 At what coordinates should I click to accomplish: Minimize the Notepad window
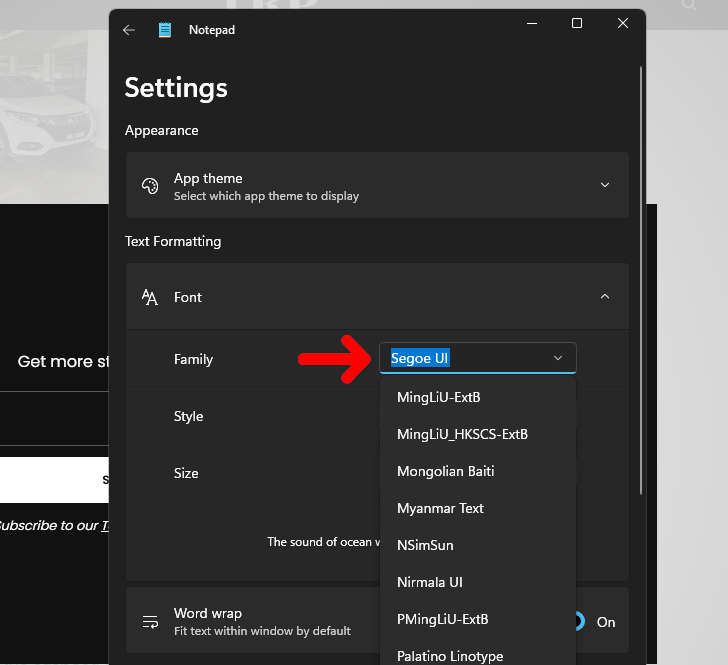click(532, 23)
